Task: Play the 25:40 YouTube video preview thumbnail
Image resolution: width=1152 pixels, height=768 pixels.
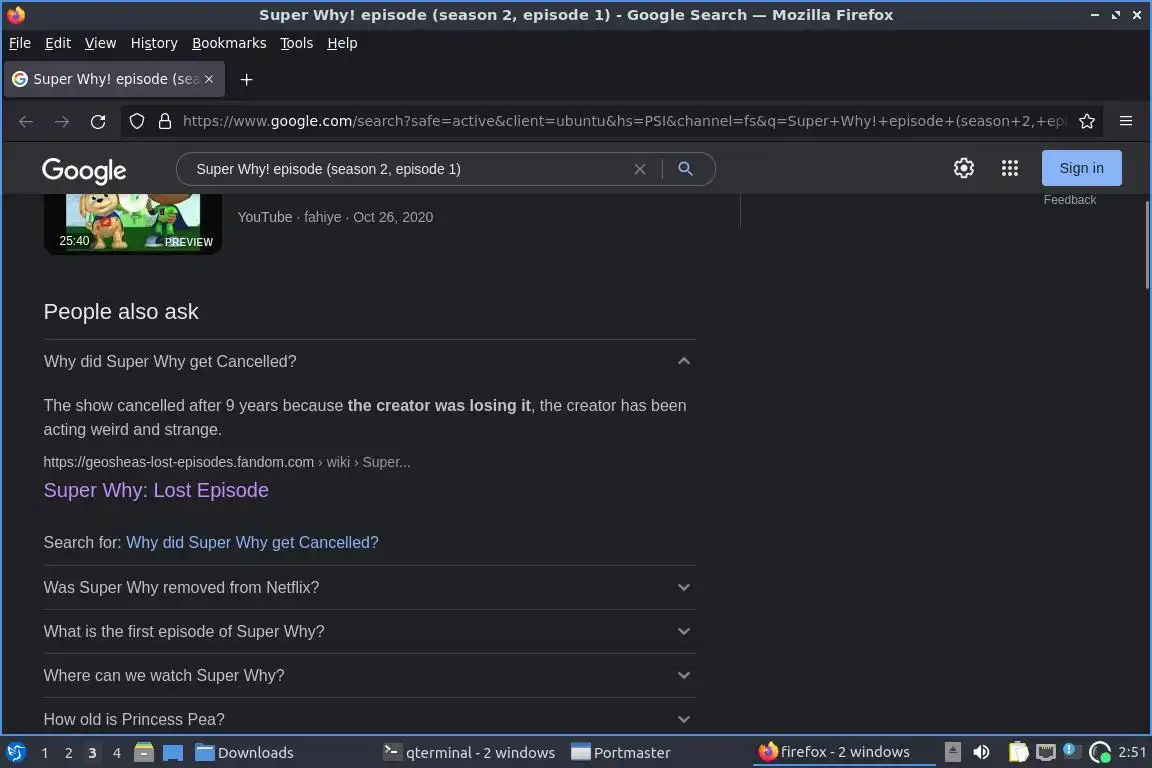Action: 133,223
